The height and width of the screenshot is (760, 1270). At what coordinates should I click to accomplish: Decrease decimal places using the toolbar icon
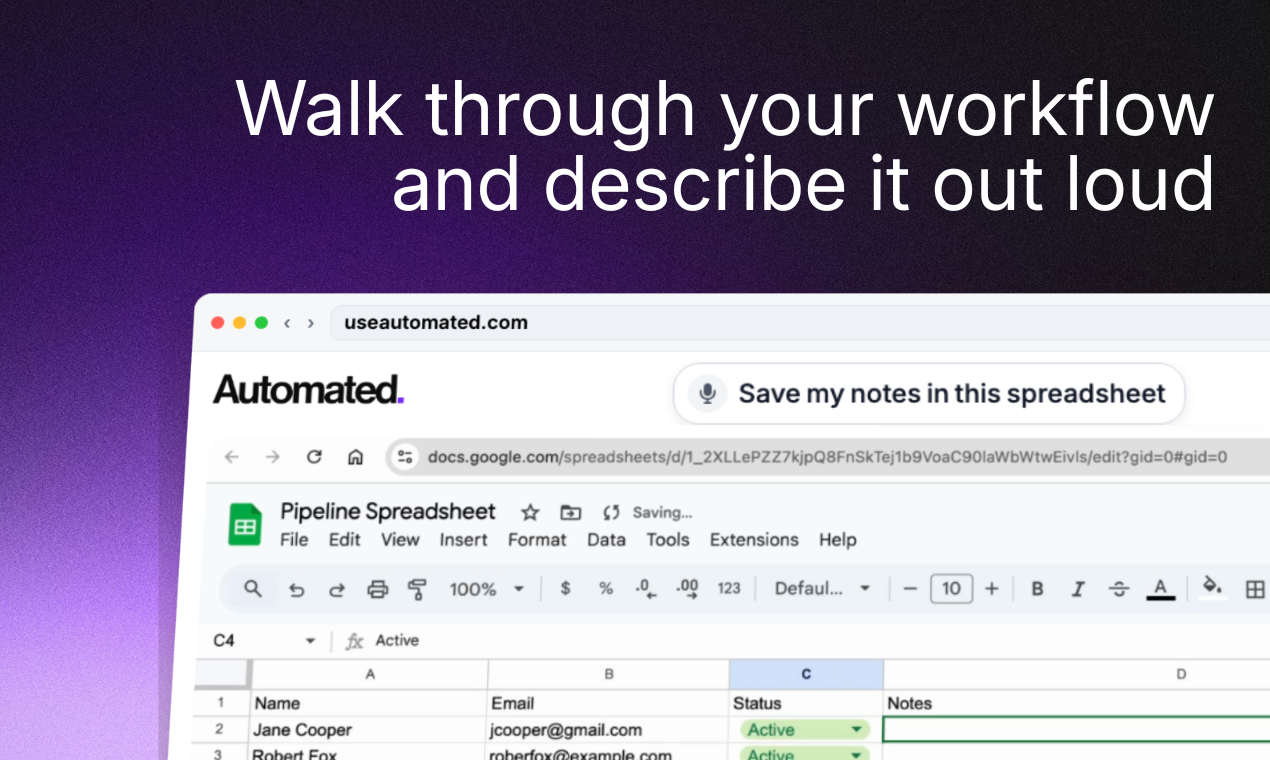click(x=645, y=589)
